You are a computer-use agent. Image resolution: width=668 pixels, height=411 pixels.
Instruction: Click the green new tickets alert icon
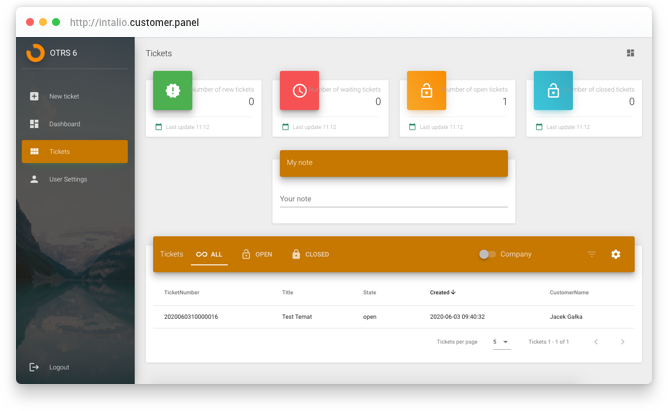(x=173, y=90)
